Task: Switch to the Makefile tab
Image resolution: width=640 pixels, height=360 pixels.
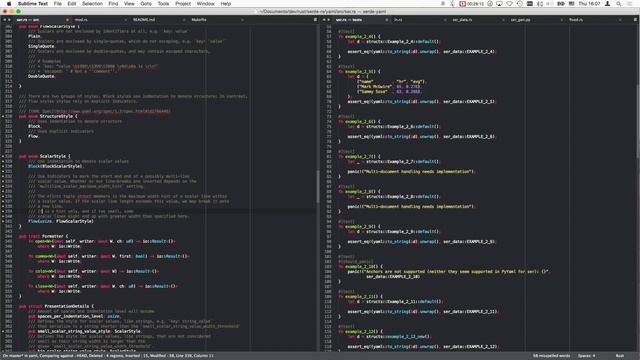Action: (x=199, y=20)
